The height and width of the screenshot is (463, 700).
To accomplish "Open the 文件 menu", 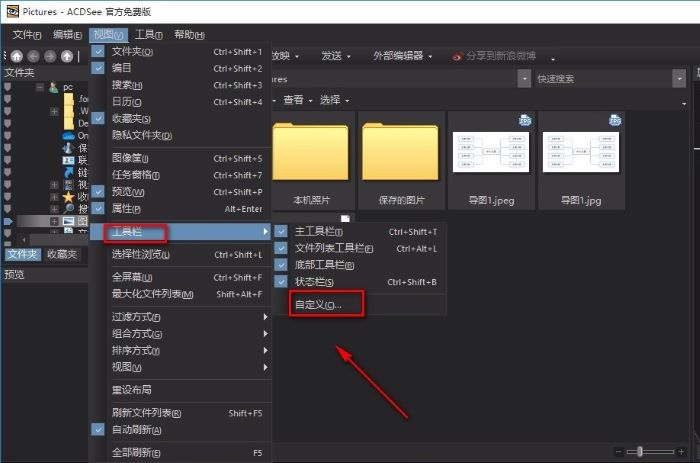I will (27, 35).
